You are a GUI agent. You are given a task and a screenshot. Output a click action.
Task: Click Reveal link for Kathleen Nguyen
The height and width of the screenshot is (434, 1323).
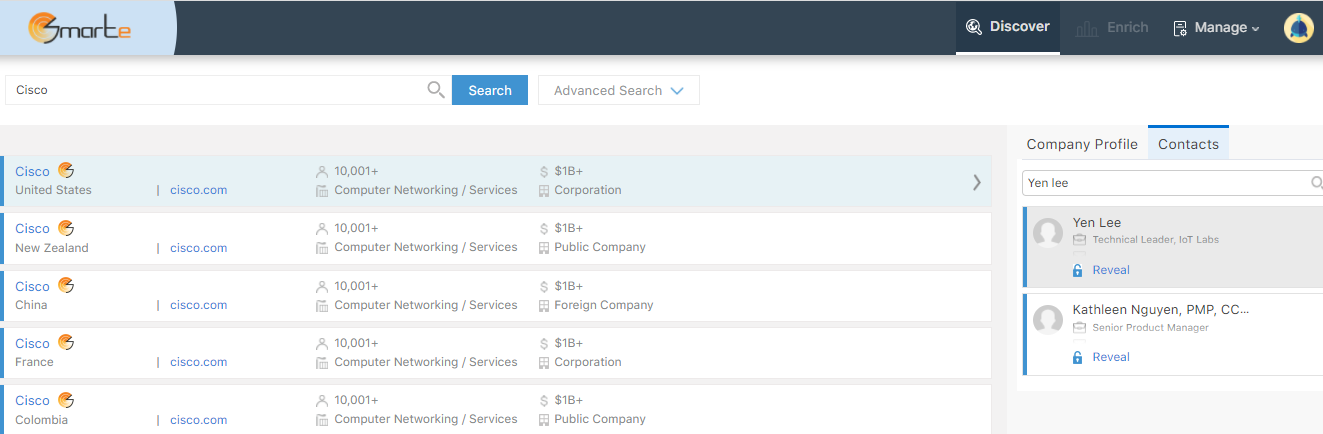1111,357
